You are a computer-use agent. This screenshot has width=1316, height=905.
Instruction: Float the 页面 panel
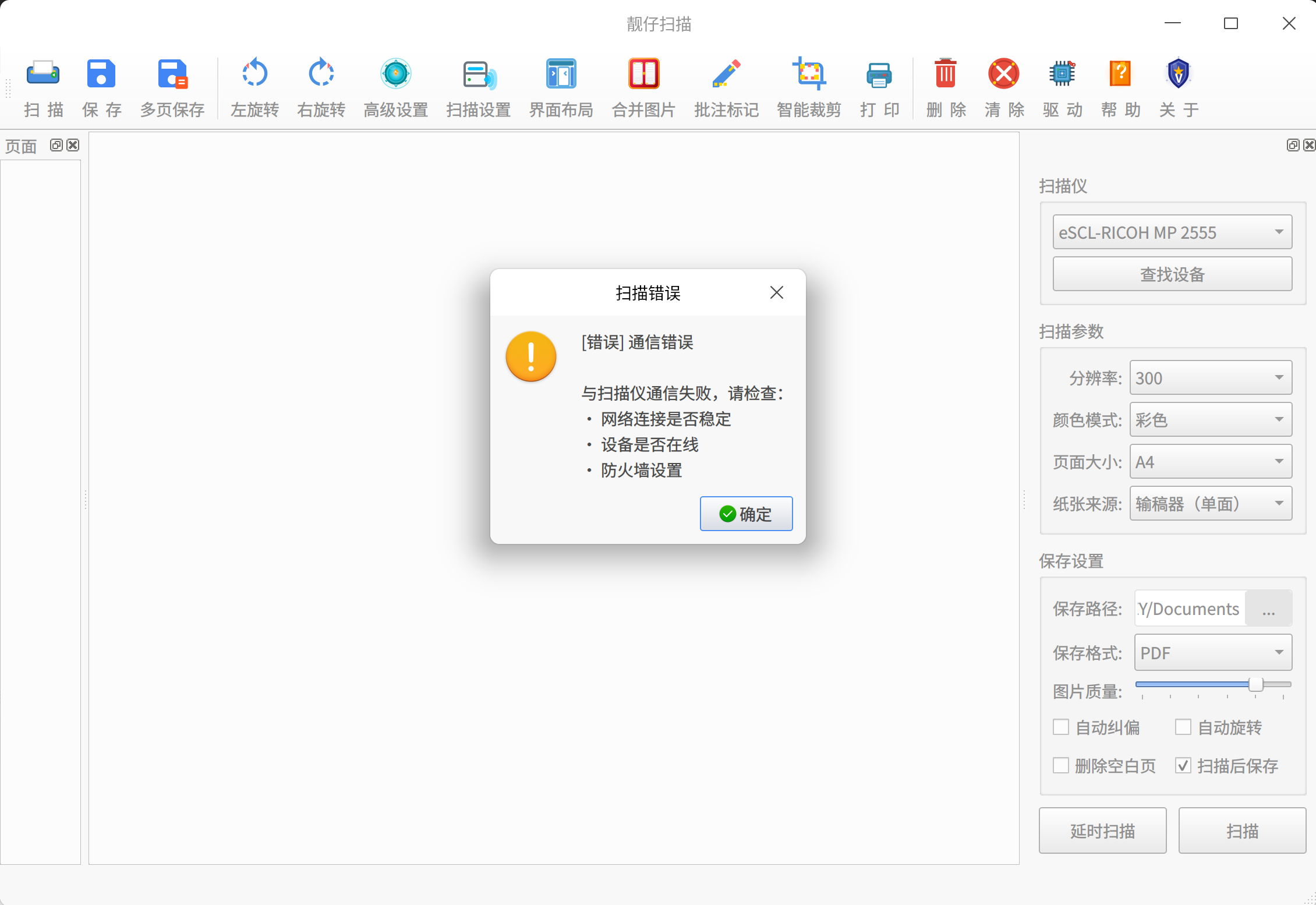[x=56, y=145]
